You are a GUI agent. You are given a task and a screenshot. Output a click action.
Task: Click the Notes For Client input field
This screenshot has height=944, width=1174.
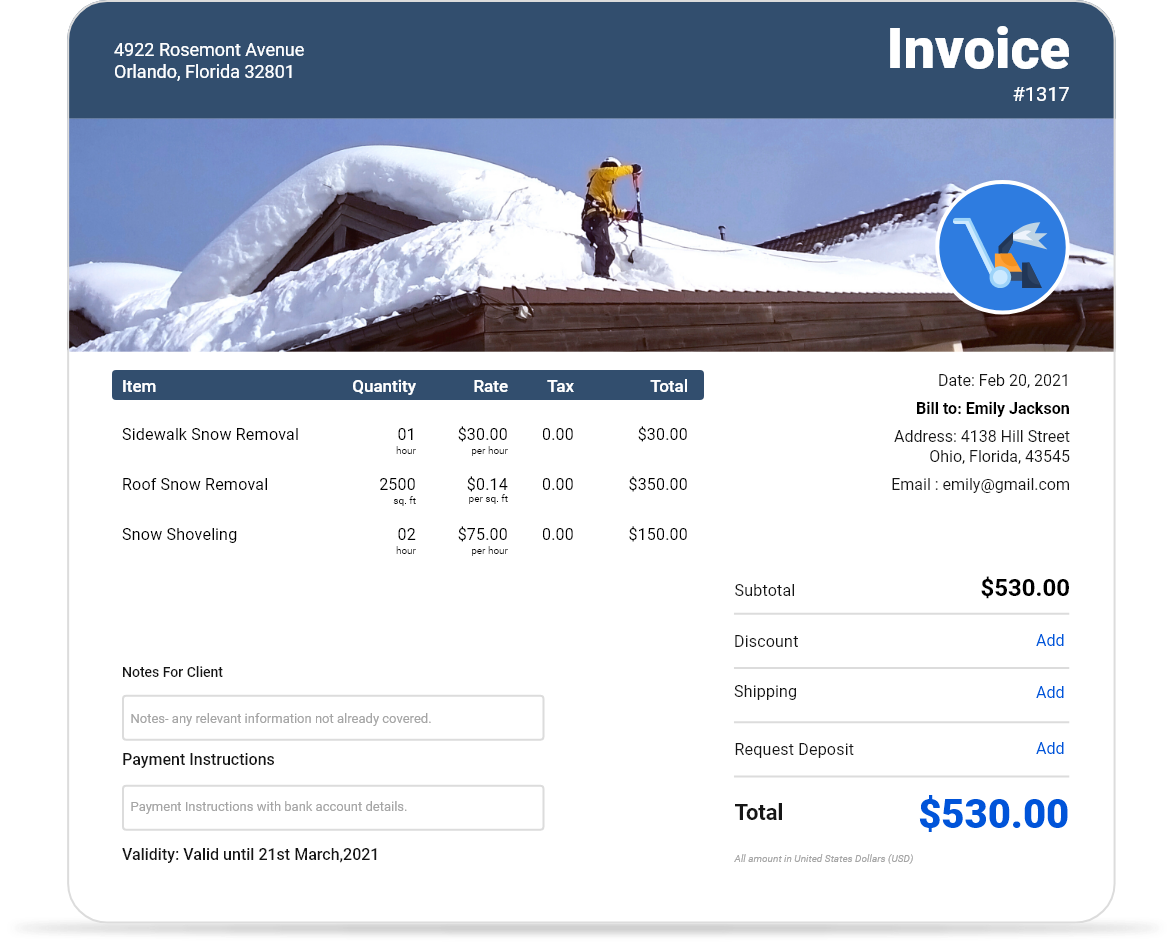[x=333, y=718]
